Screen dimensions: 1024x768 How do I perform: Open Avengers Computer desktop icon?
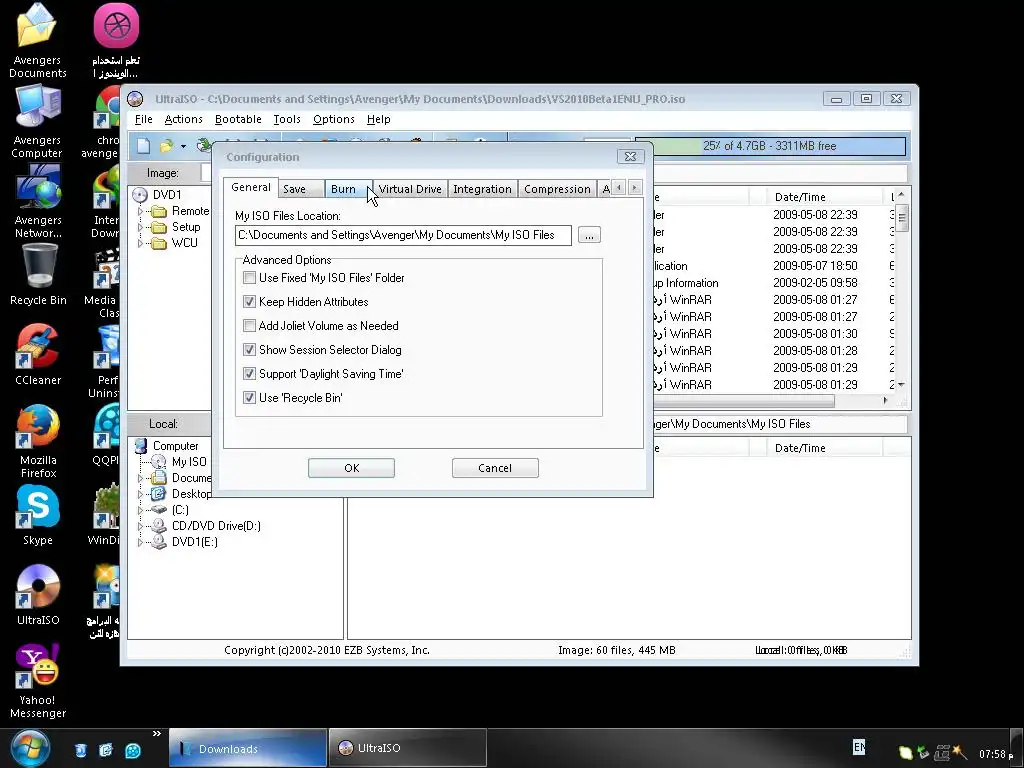point(37,121)
